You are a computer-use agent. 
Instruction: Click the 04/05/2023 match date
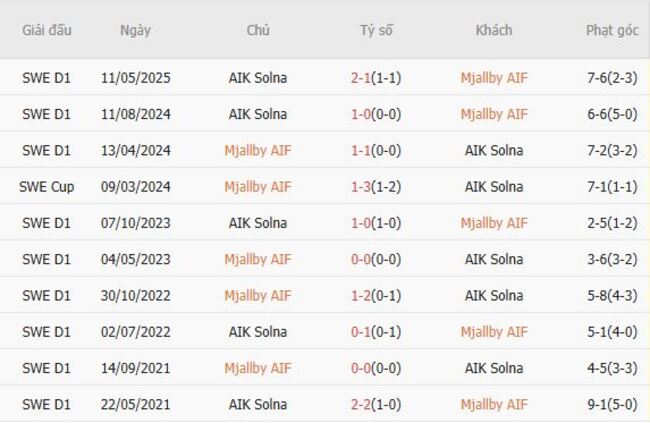pyautogui.click(x=135, y=259)
